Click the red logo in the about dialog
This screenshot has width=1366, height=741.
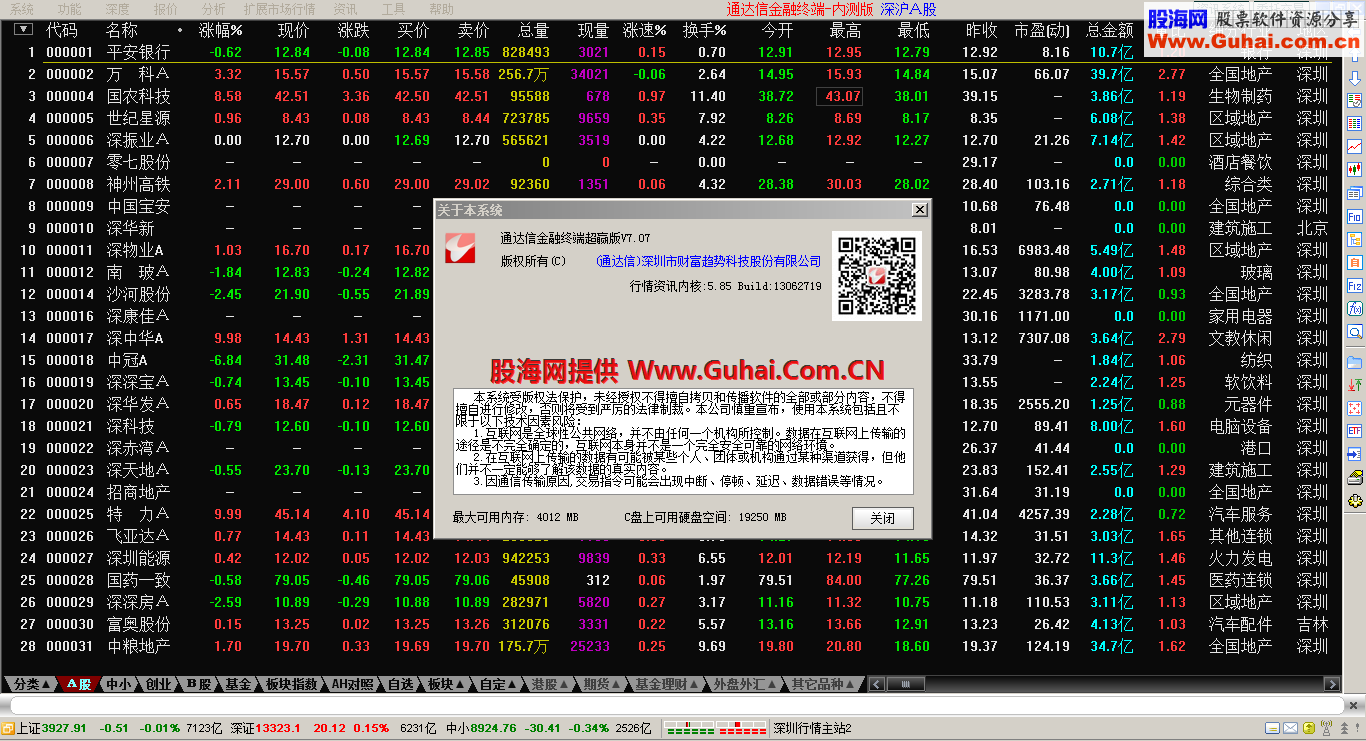(x=460, y=247)
